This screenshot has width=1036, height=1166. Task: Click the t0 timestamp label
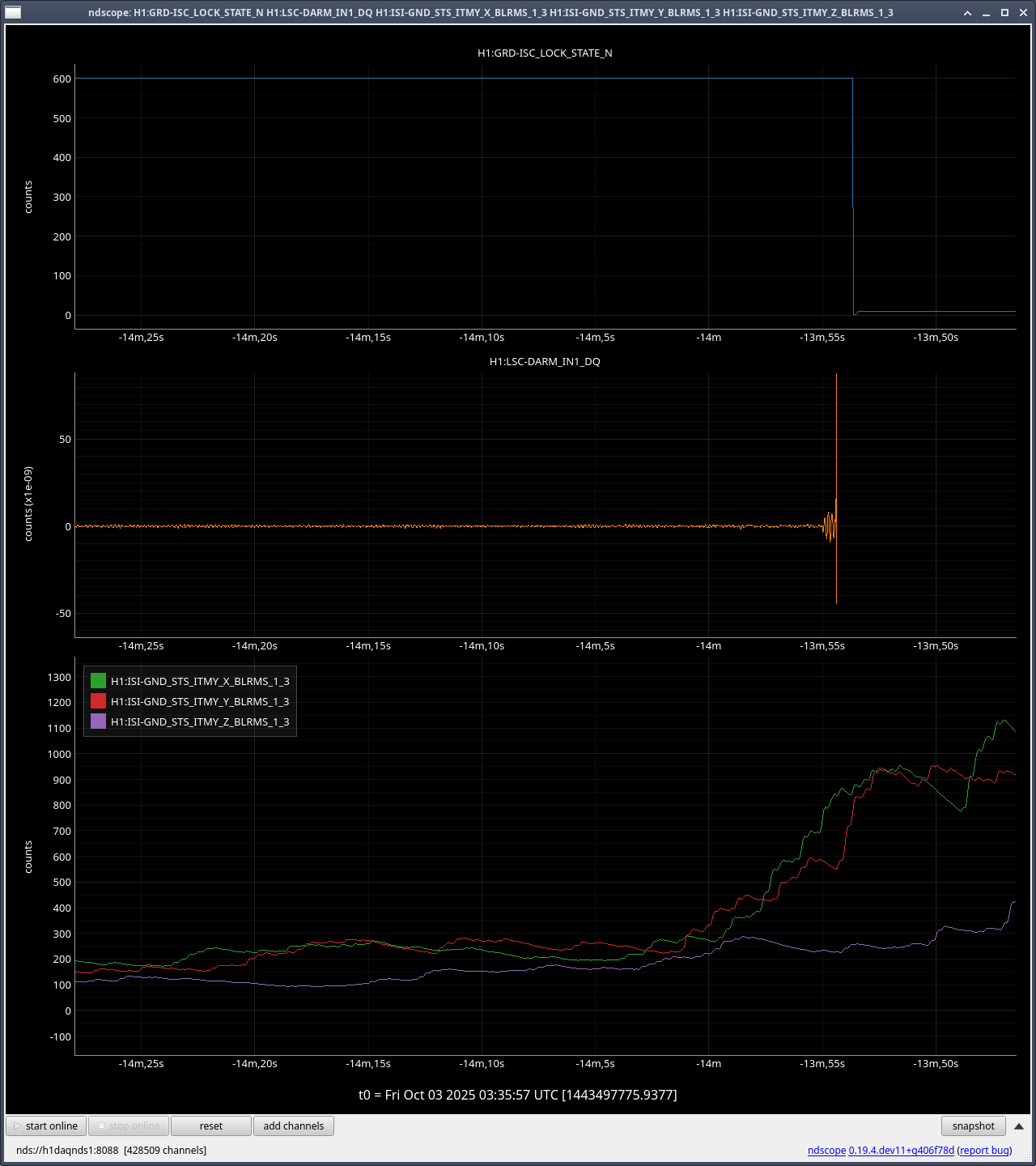pyautogui.click(x=518, y=1095)
